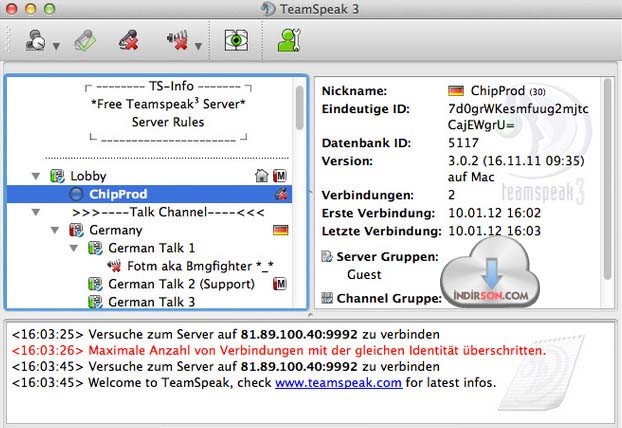
Task: Click German Talk 1 channel icon
Action: pyautogui.click(x=95, y=248)
